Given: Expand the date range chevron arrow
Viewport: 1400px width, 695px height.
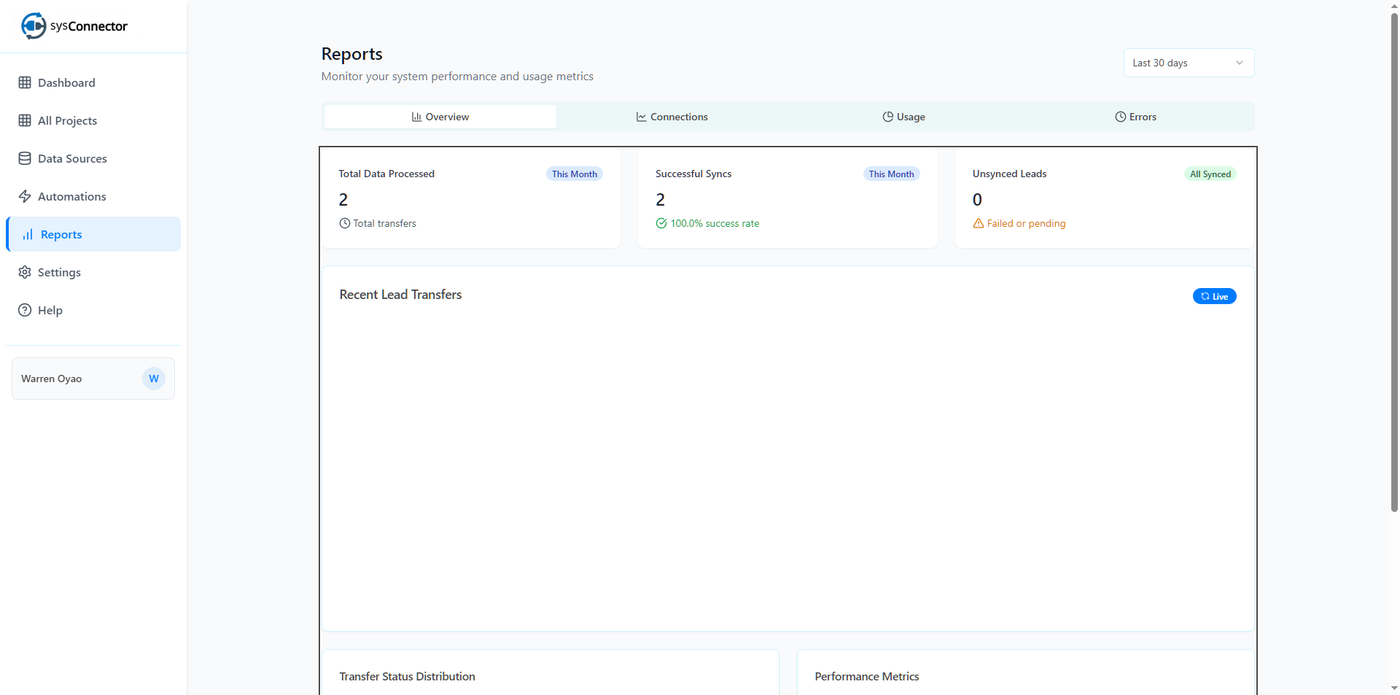Looking at the screenshot, I should 1239,63.
